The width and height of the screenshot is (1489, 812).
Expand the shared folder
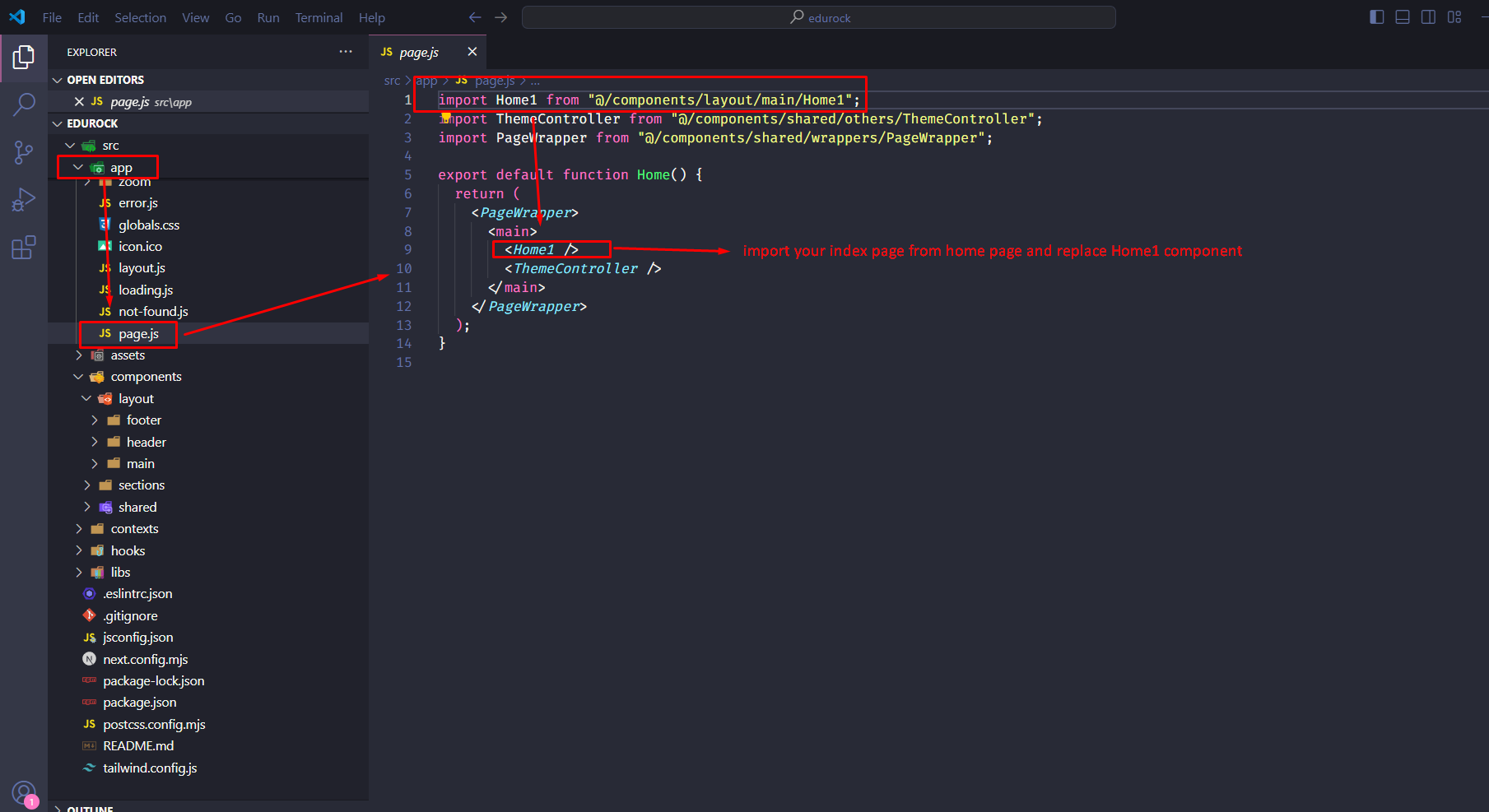point(86,507)
